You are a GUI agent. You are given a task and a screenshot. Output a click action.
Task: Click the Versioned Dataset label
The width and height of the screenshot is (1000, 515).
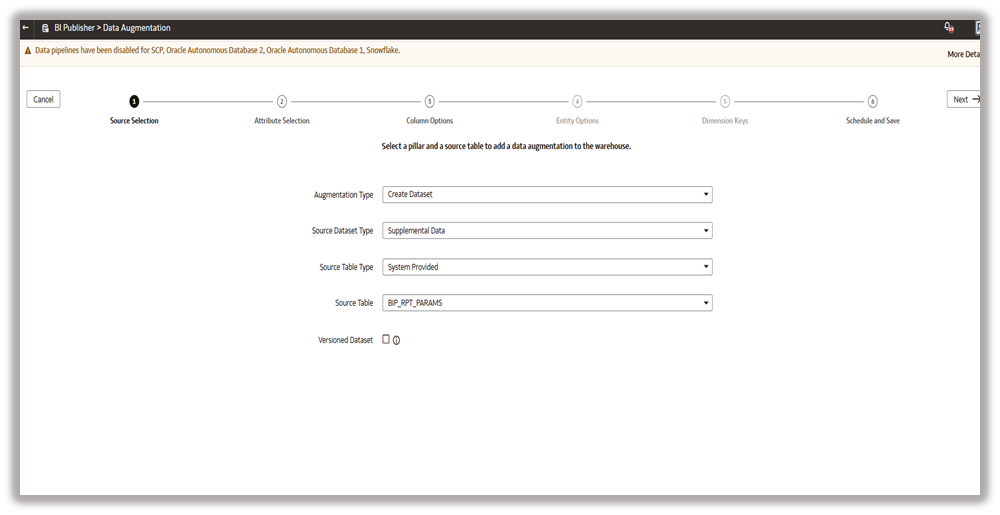point(346,340)
